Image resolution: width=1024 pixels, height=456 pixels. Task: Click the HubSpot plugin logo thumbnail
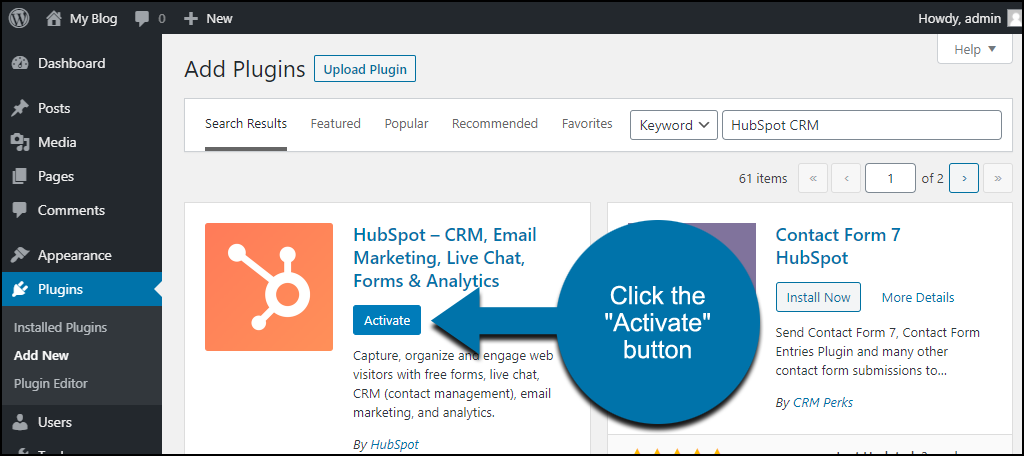click(269, 287)
